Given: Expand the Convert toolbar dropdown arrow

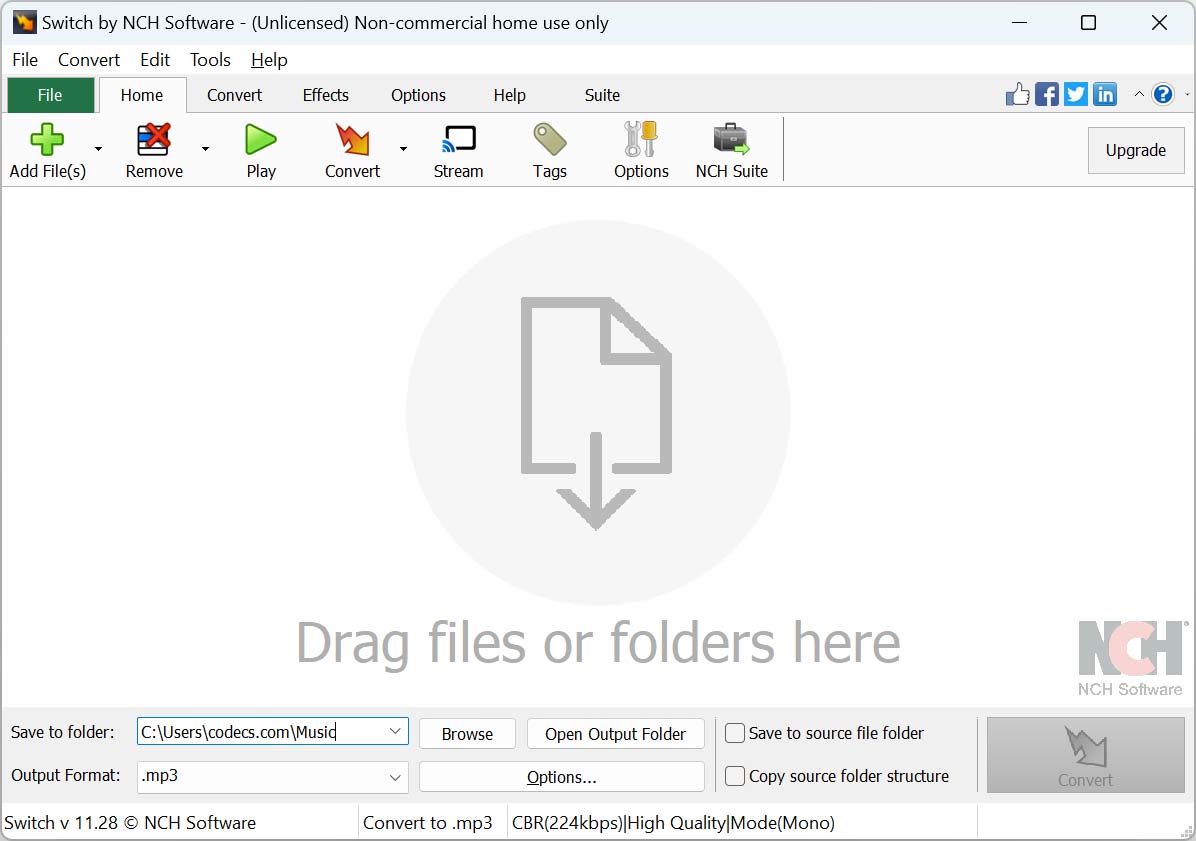Looking at the screenshot, I should (x=403, y=149).
